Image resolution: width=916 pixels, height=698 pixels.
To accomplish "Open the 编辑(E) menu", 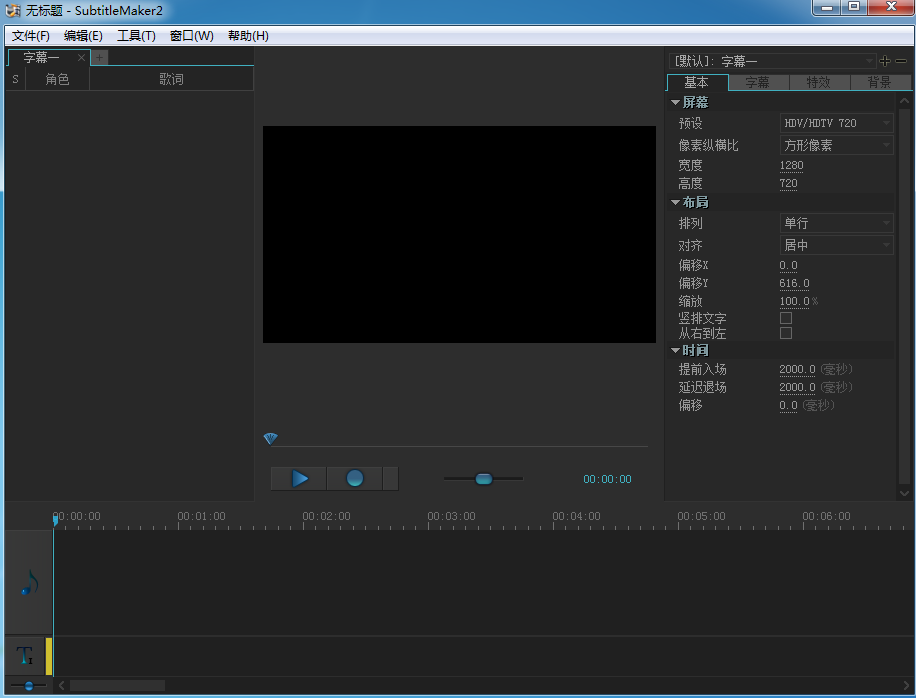I will 83,36.
